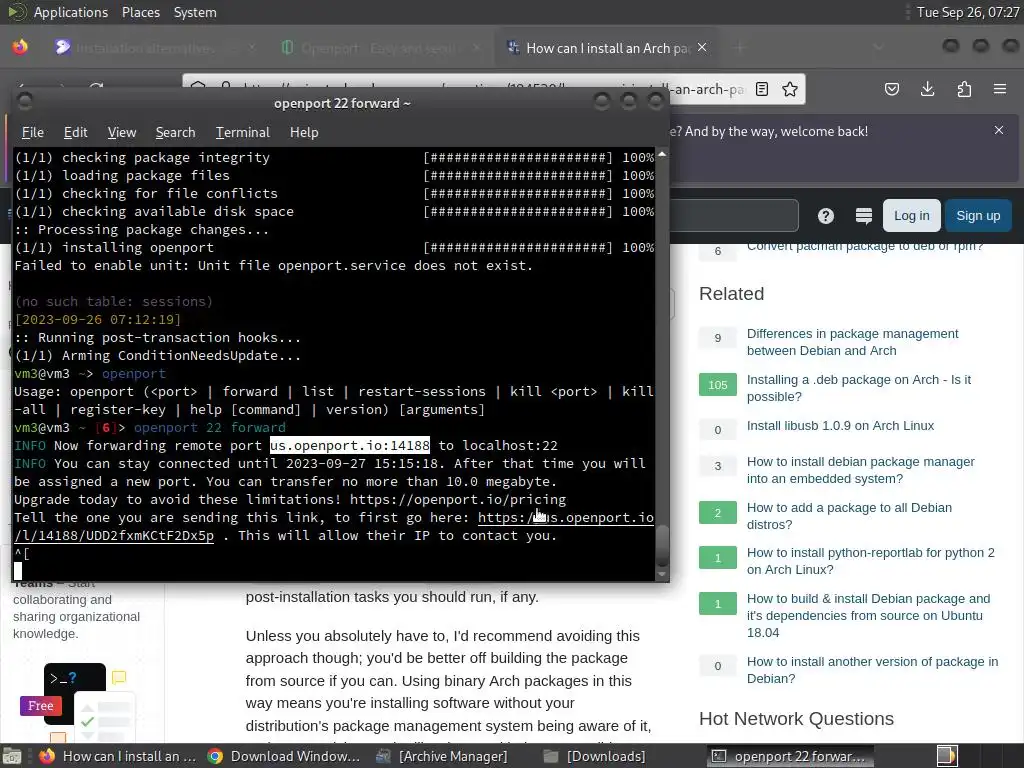Open the Terminal menu in terminal window
This screenshot has width=1024, height=768.
coord(242,132)
